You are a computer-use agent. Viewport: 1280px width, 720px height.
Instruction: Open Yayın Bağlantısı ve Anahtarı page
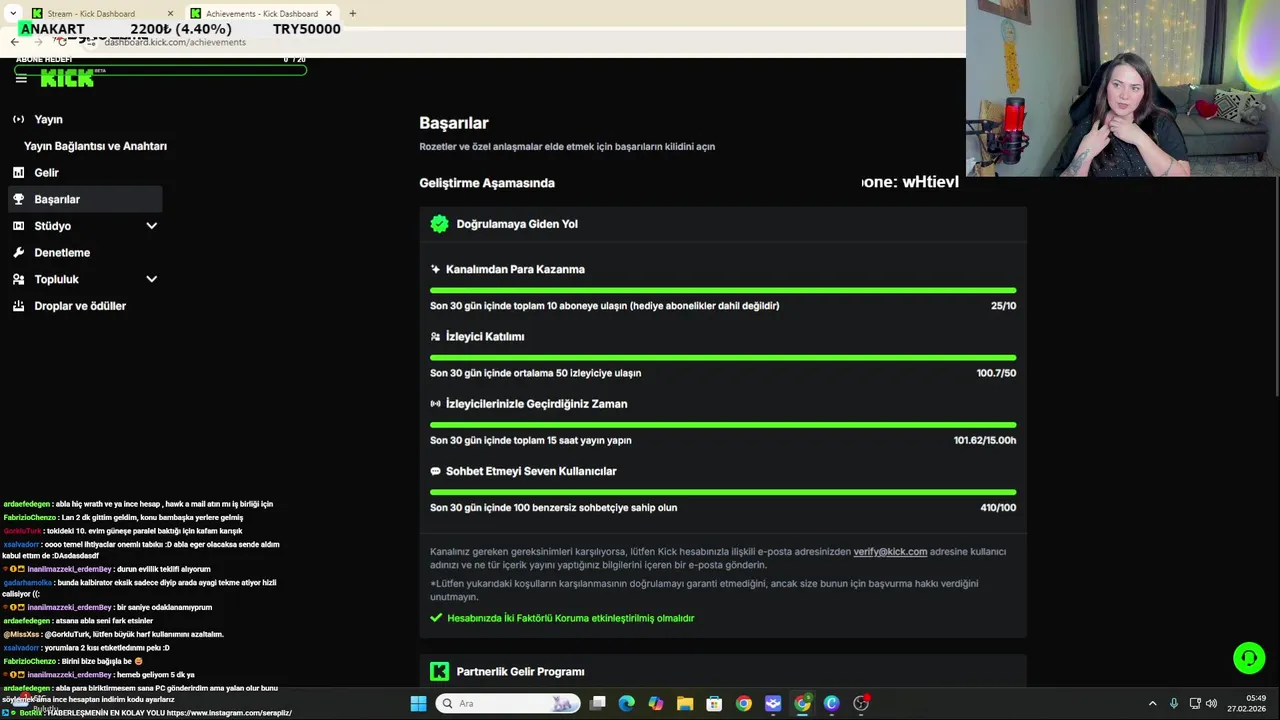tap(95, 146)
